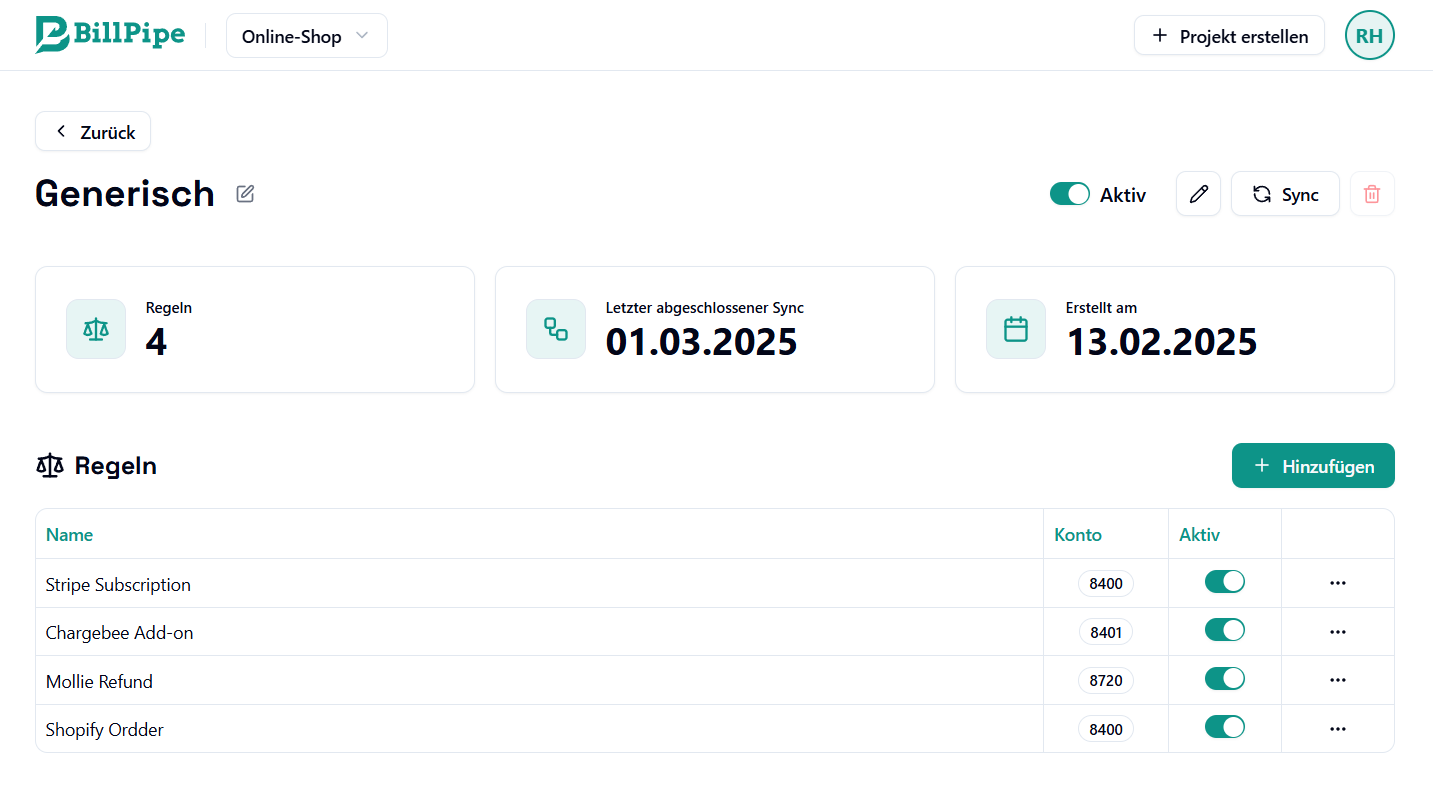Click the BillPipe logo

click(110, 35)
